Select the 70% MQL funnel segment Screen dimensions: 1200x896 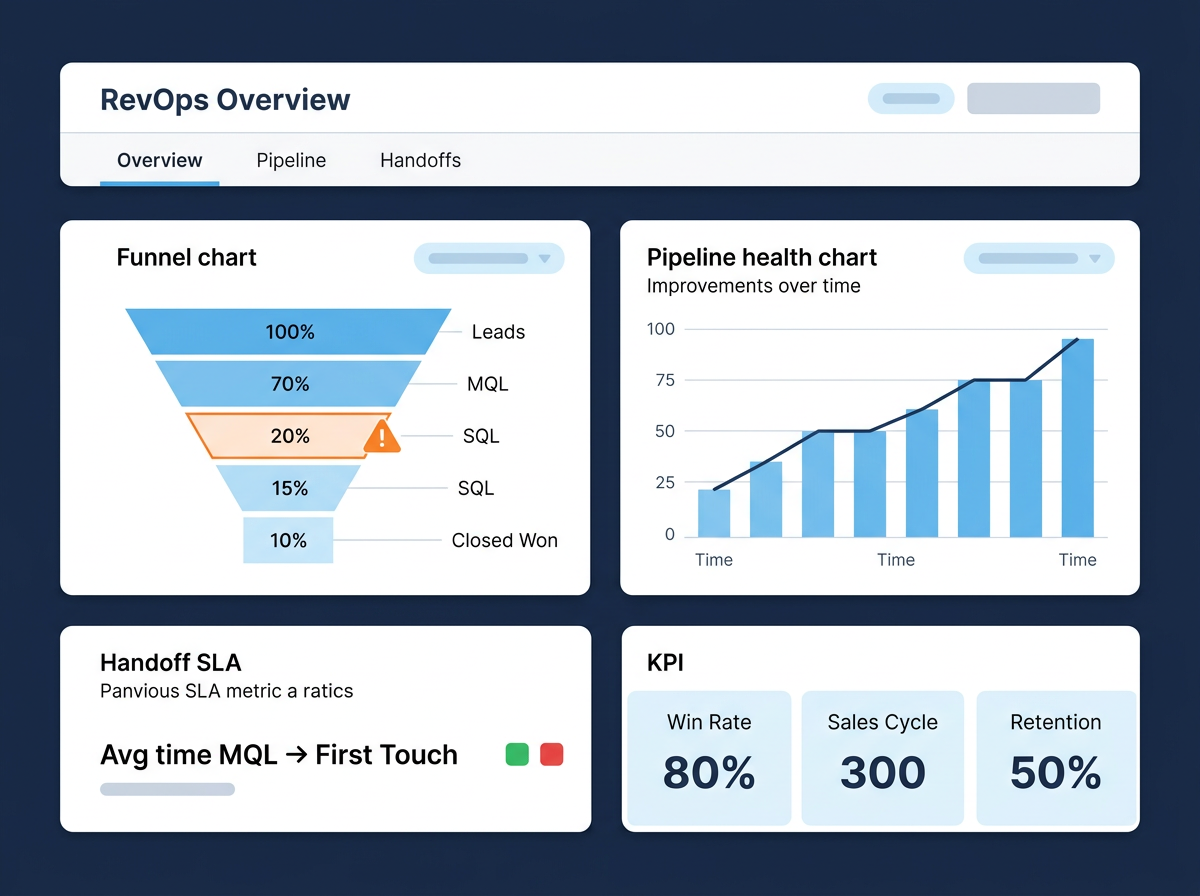point(289,384)
